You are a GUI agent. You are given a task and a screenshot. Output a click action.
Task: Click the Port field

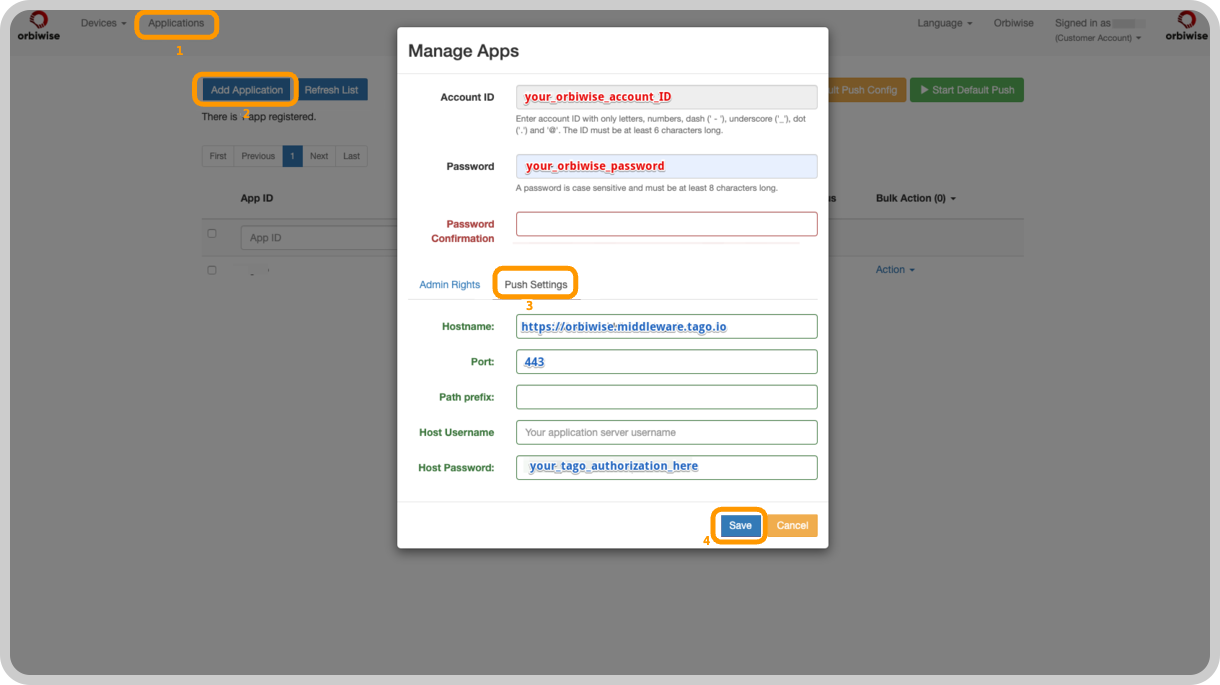pyautogui.click(x=666, y=362)
